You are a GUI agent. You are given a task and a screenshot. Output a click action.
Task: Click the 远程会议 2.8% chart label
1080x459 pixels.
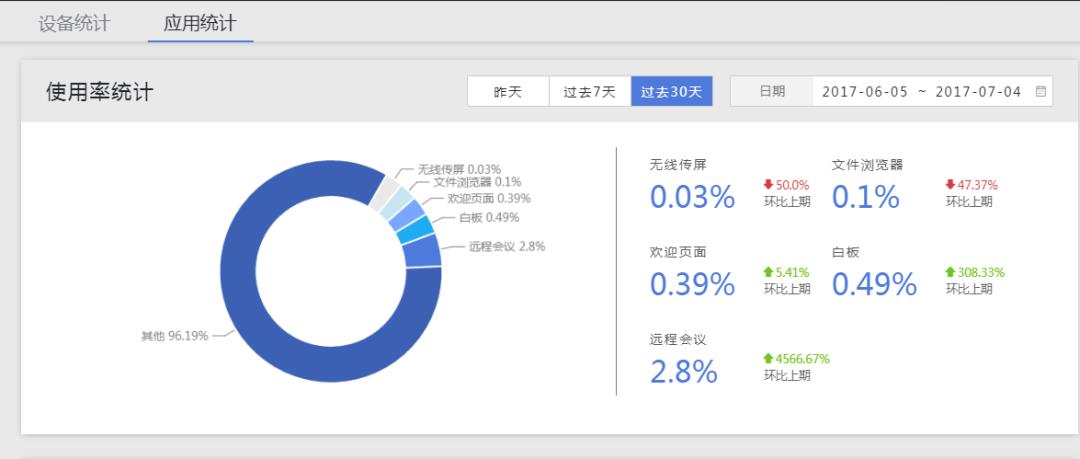pos(506,247)
